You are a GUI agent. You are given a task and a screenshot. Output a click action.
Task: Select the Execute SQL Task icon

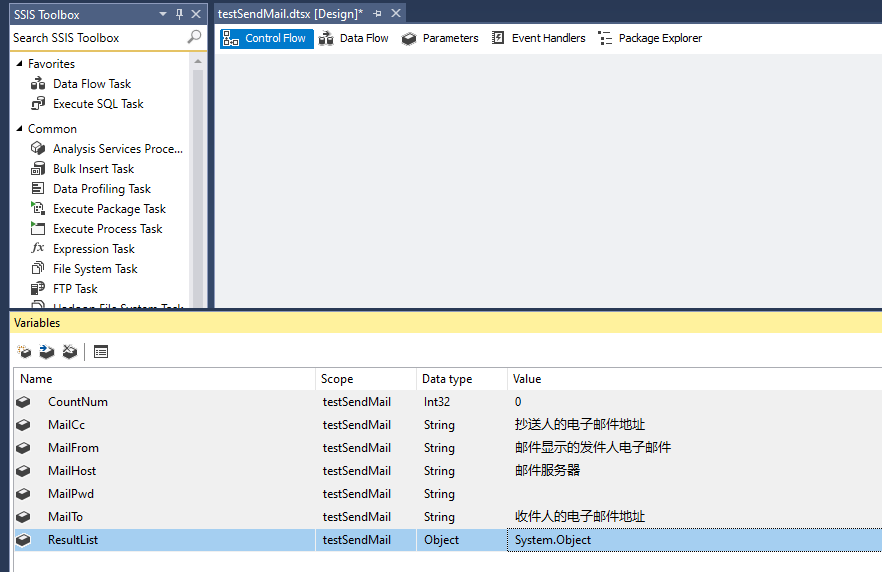38,103
